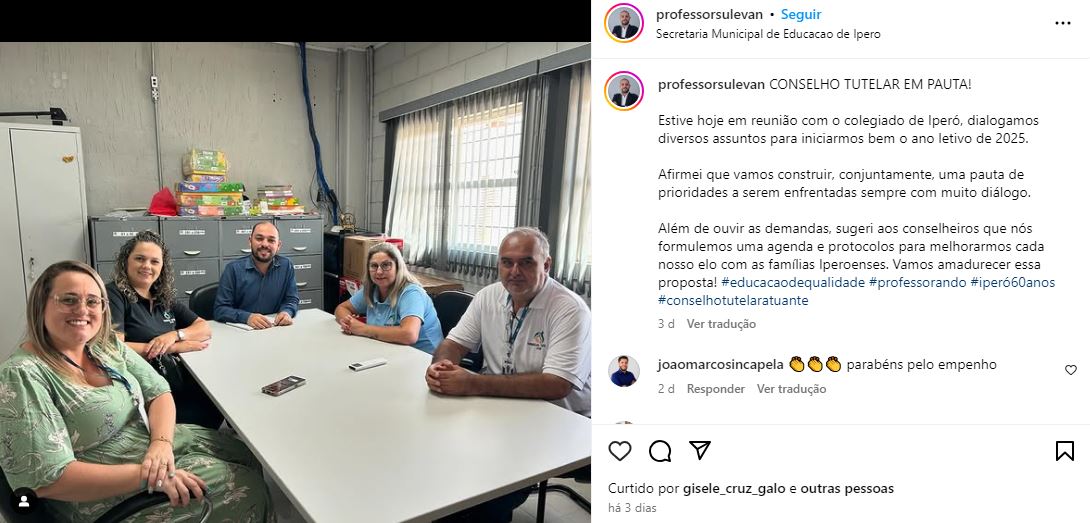View likers through outras pessoas link

pyautogui.click(x=847, y=489)
